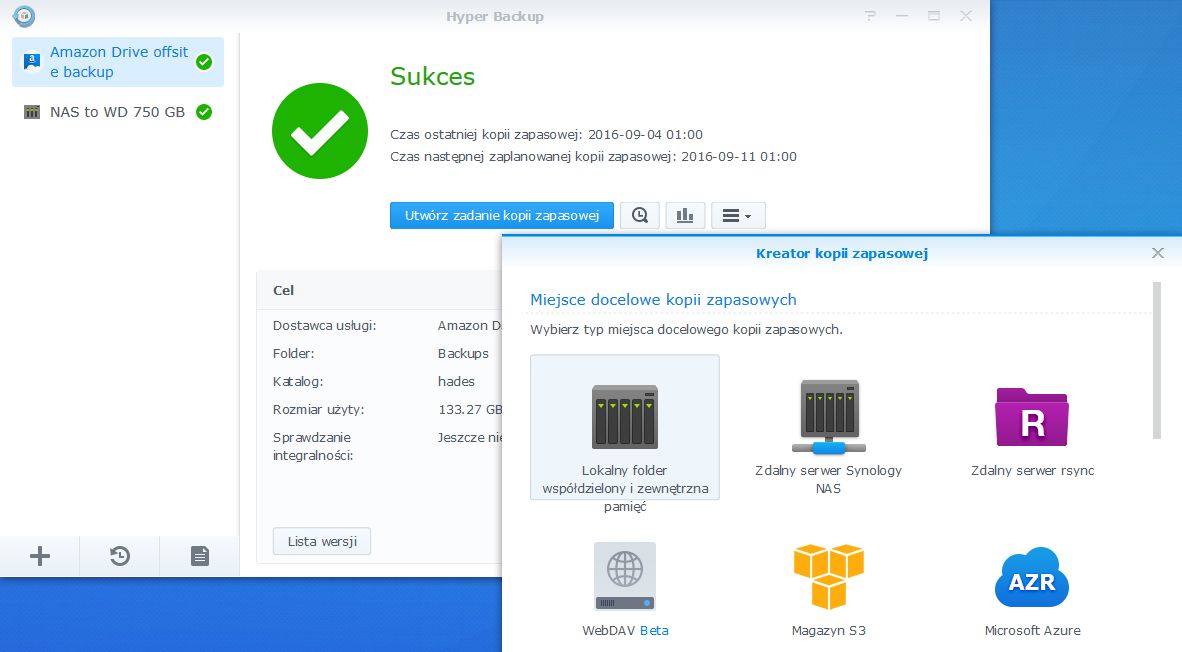Close the Kreator kopii zapasowej wizard
This screenshot has height=652, width=1182.
(1158, 253)
